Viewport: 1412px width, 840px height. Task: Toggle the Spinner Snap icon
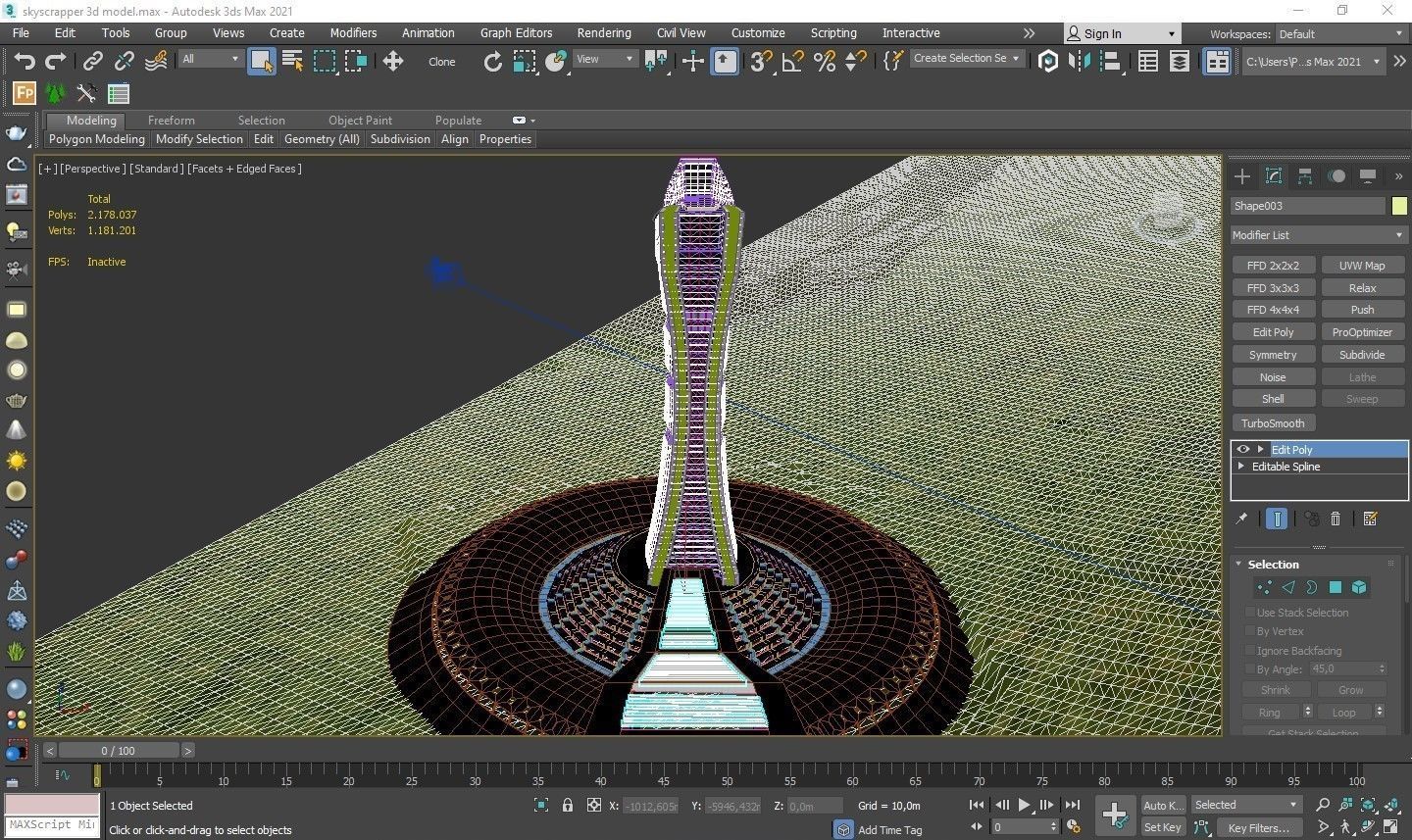pos(856,62)
